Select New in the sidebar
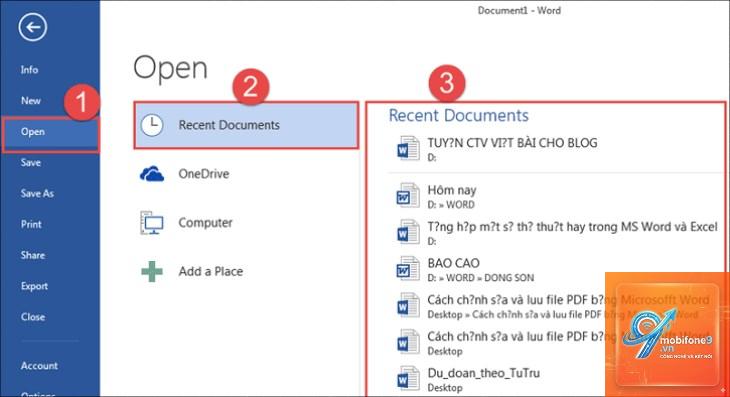The width and height of the screenshot is (730, 397). click(x=31, y=101)
